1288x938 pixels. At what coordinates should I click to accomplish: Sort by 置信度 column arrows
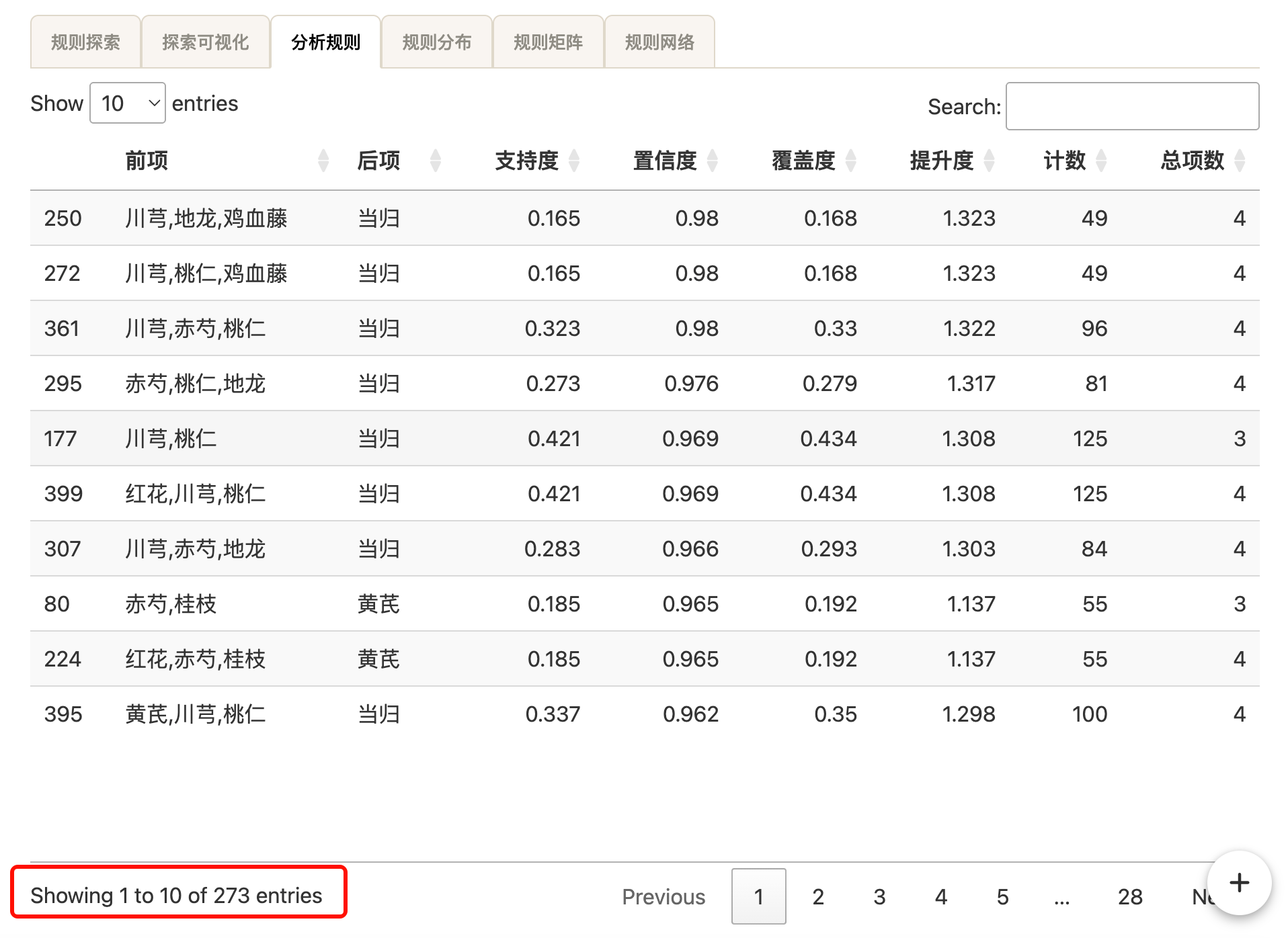click(713, 161)
